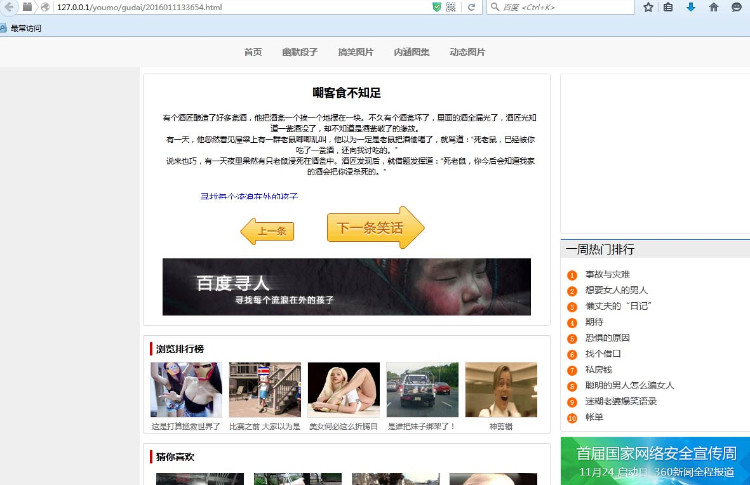
Task: Open the QR code icon in address bar
Action: pos(451,7)
